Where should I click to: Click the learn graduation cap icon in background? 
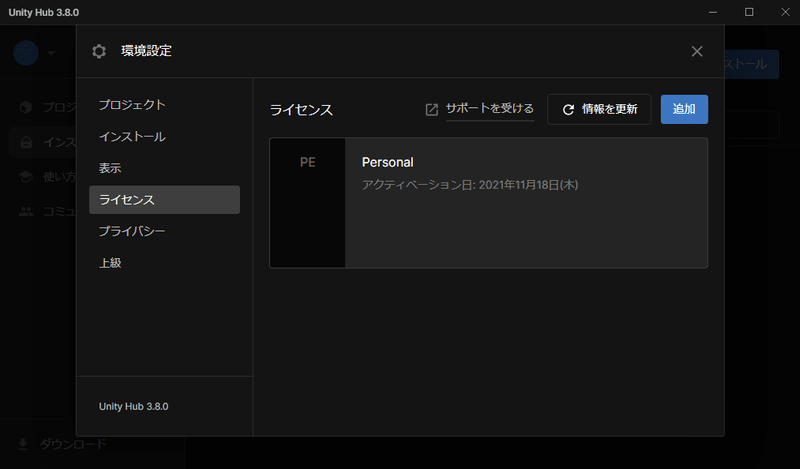coord(26,177)
